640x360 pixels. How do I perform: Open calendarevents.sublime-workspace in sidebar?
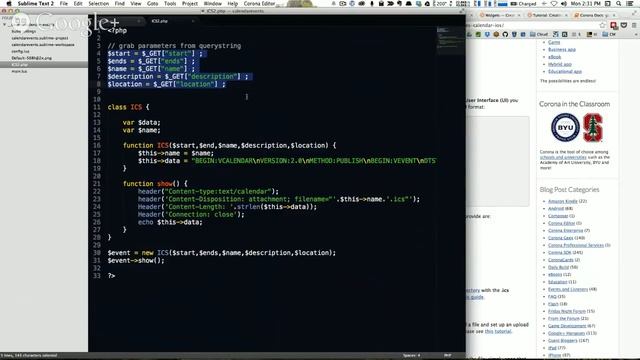tap(43, 44)
